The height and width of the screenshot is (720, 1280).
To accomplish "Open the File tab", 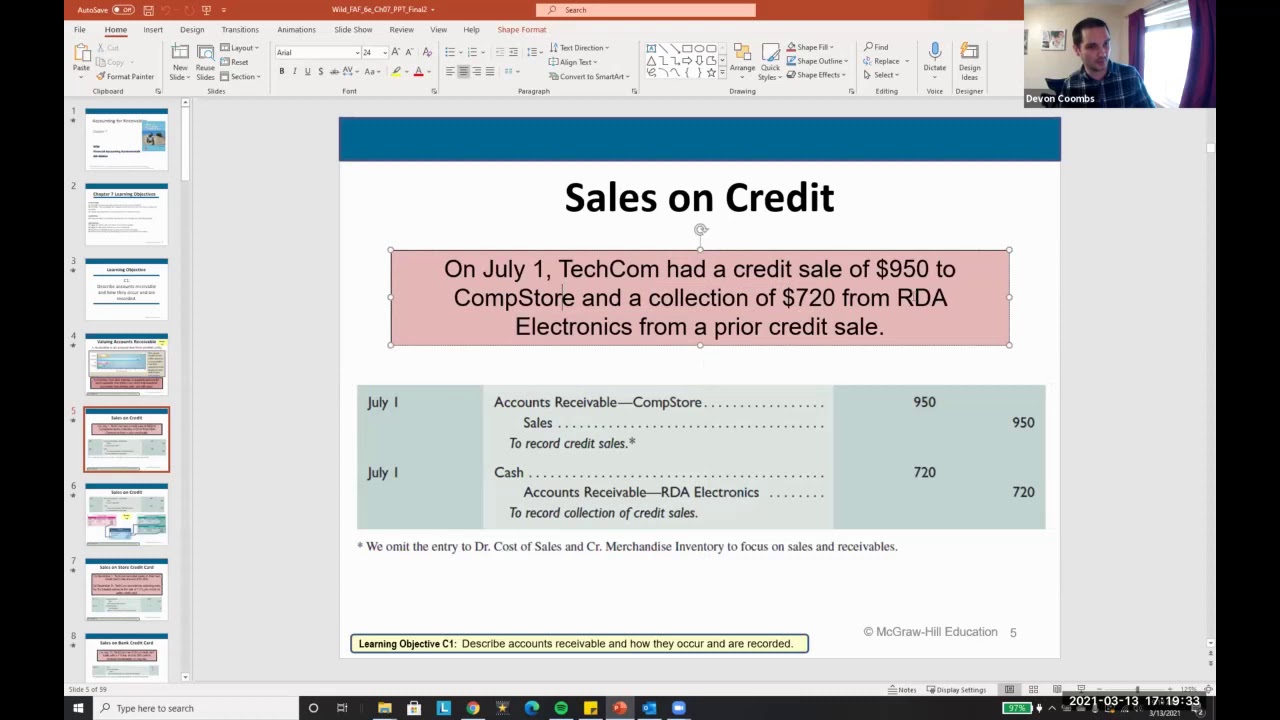I will (79, 30).
